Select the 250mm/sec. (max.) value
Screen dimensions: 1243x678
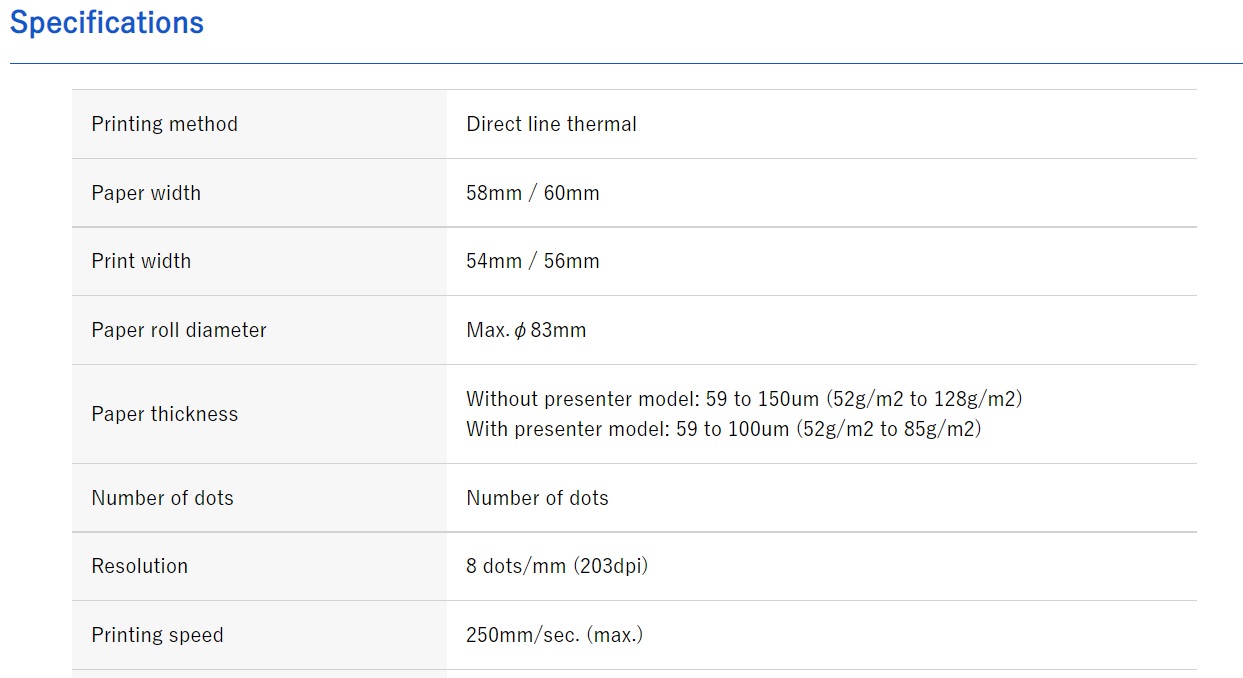point(554,635)
